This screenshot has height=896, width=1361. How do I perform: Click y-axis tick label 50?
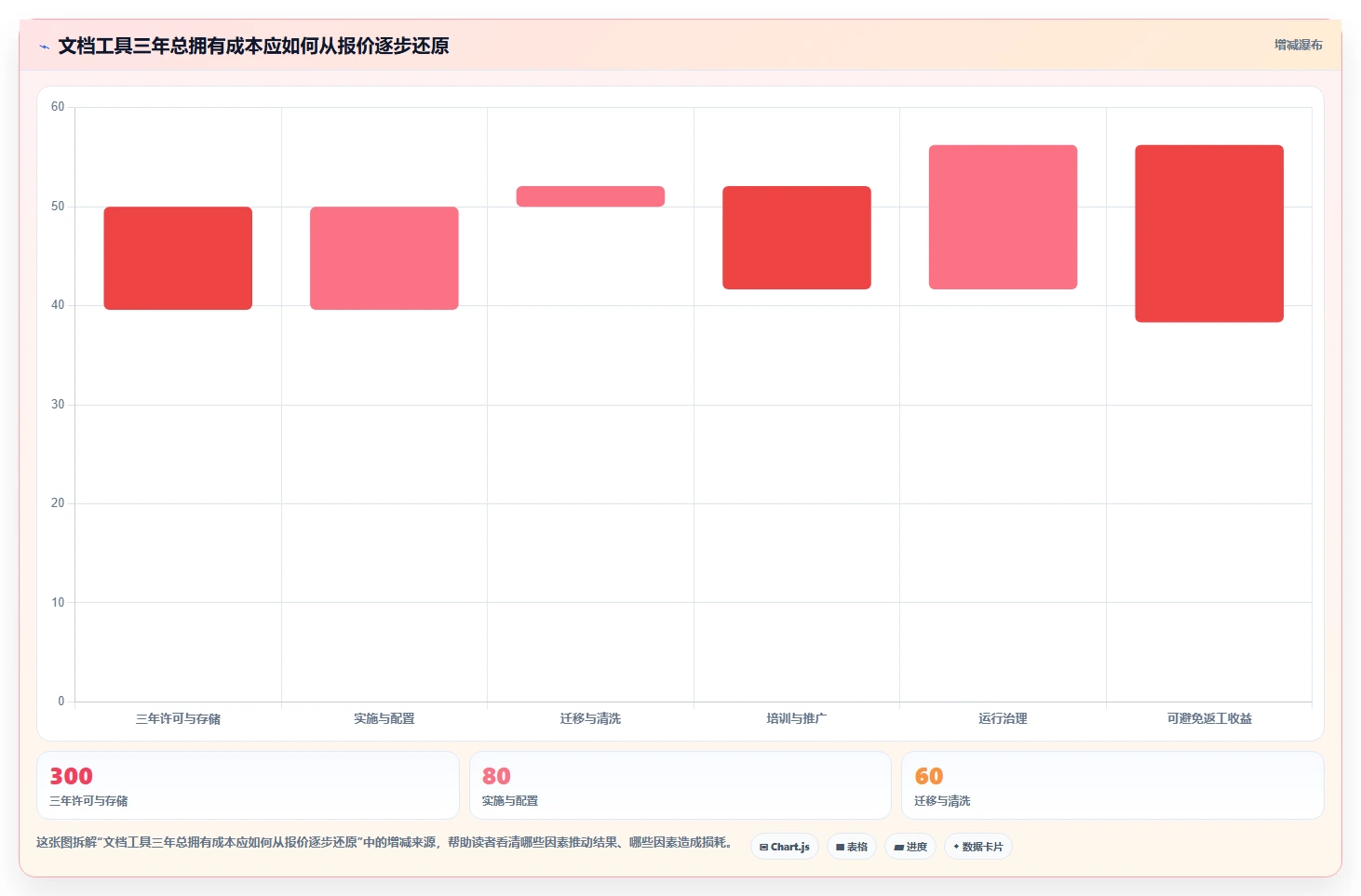coord(58,207)
